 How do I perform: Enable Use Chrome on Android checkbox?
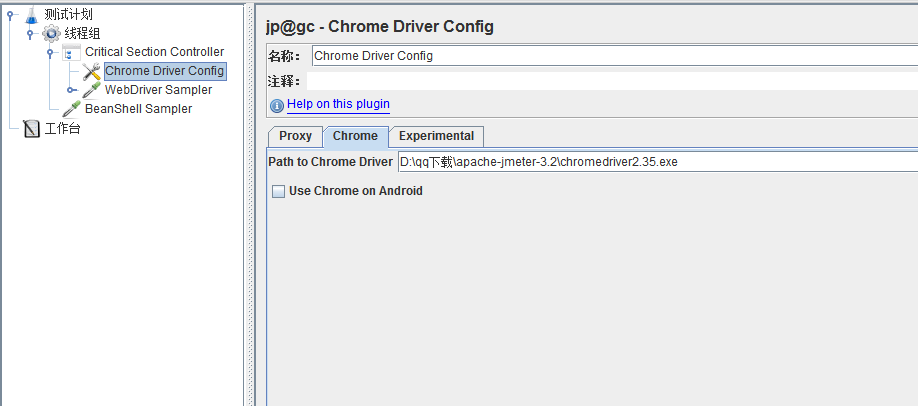pyautogui.click(x=278, y=191)
